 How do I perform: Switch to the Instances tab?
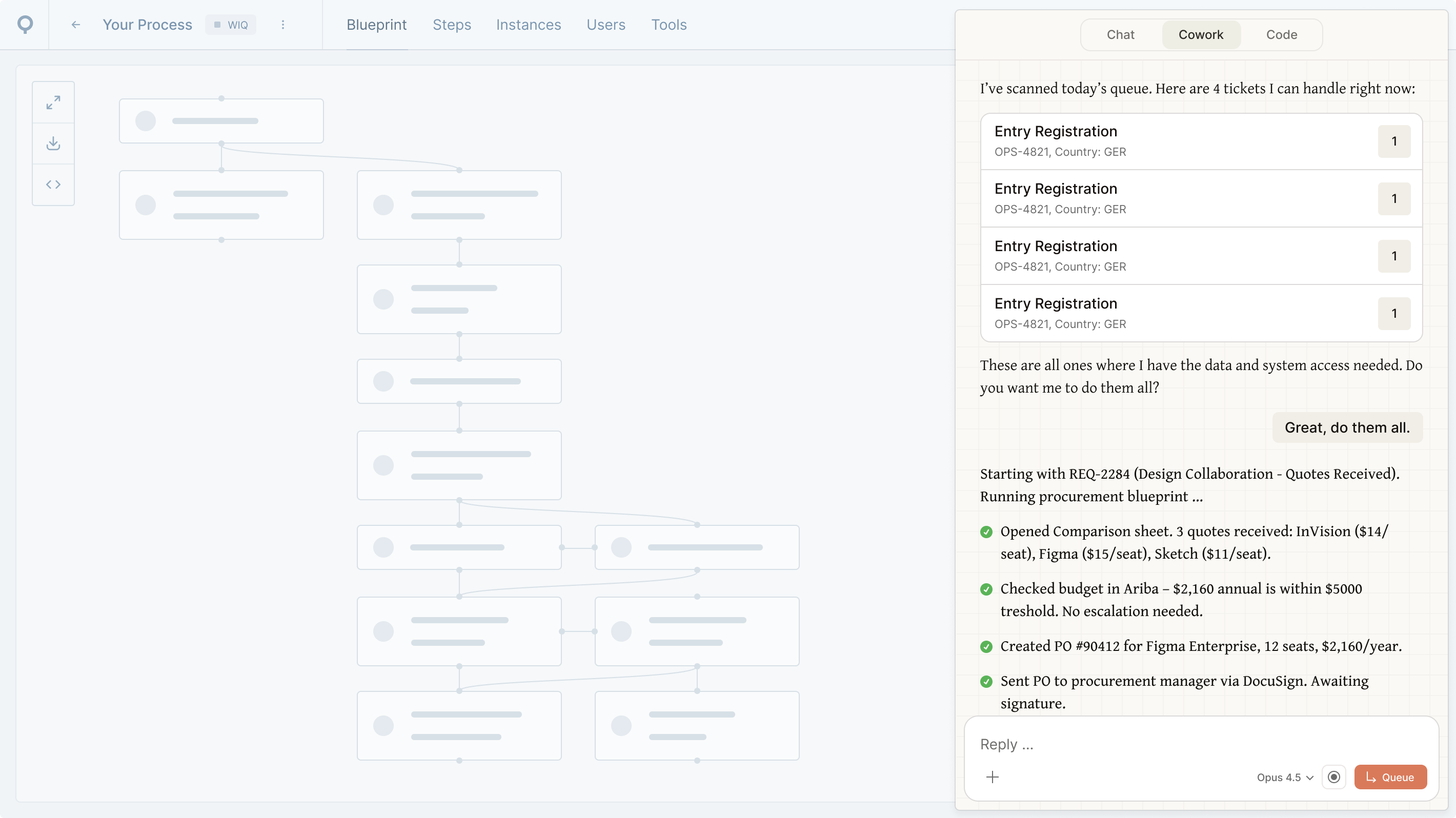(x=529, y=24)
